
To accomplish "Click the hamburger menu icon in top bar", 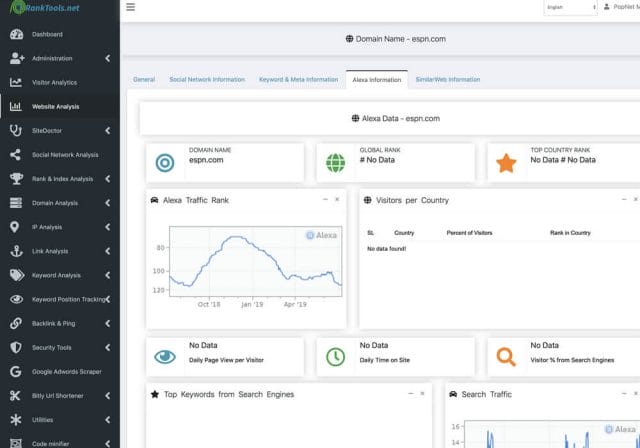I will point(131,7).
